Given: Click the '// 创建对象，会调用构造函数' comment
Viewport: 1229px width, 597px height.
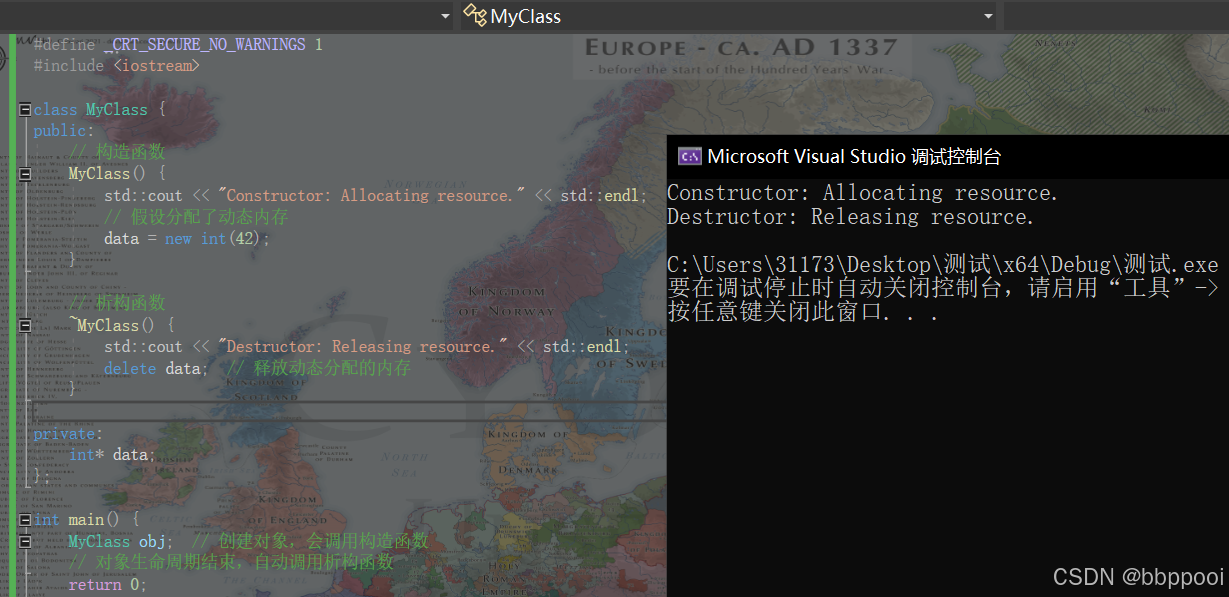Looking at the screenshot, I should (x=310, y=541).
